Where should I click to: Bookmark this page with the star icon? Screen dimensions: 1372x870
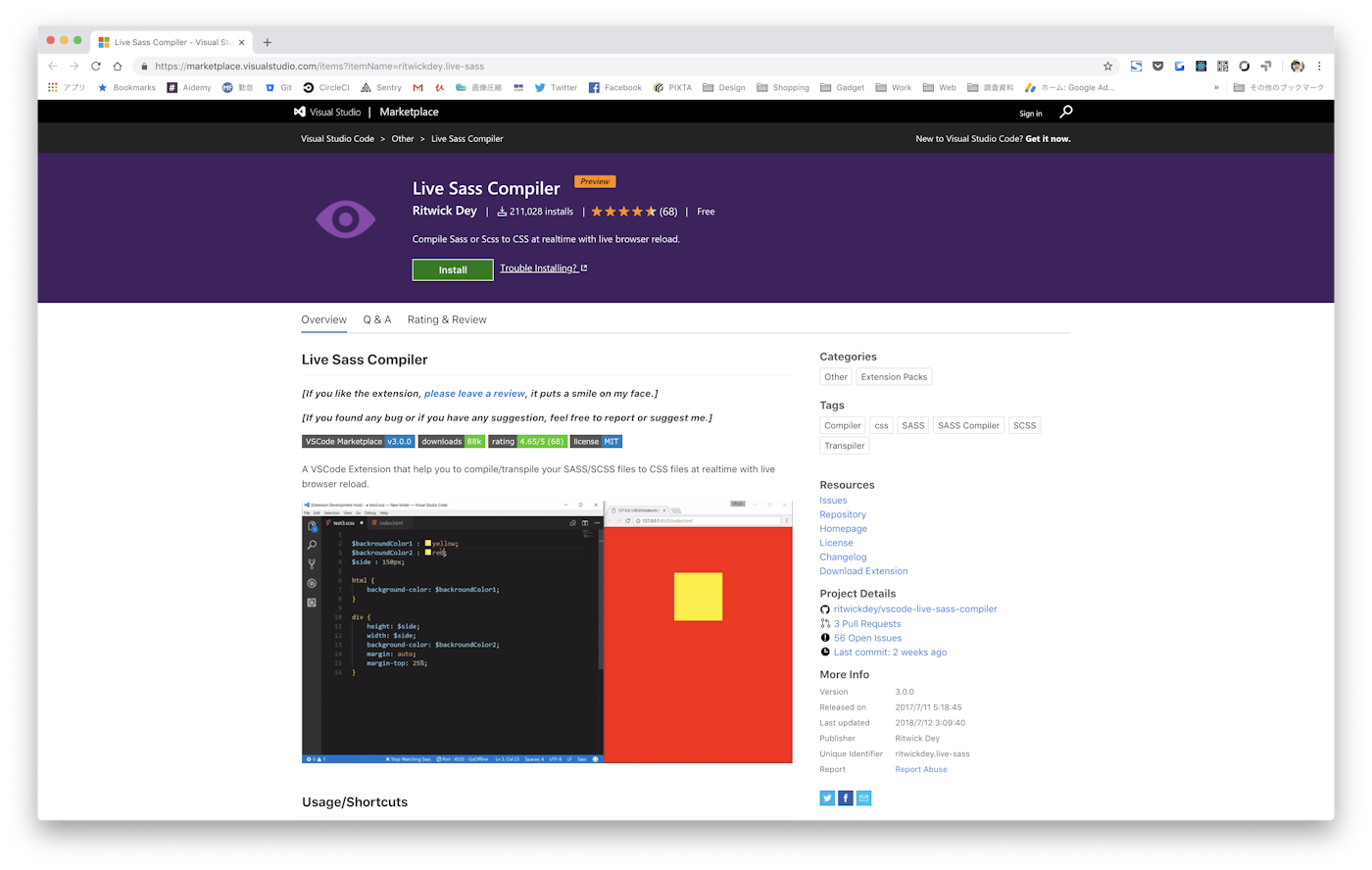[x=1108, y=67]
